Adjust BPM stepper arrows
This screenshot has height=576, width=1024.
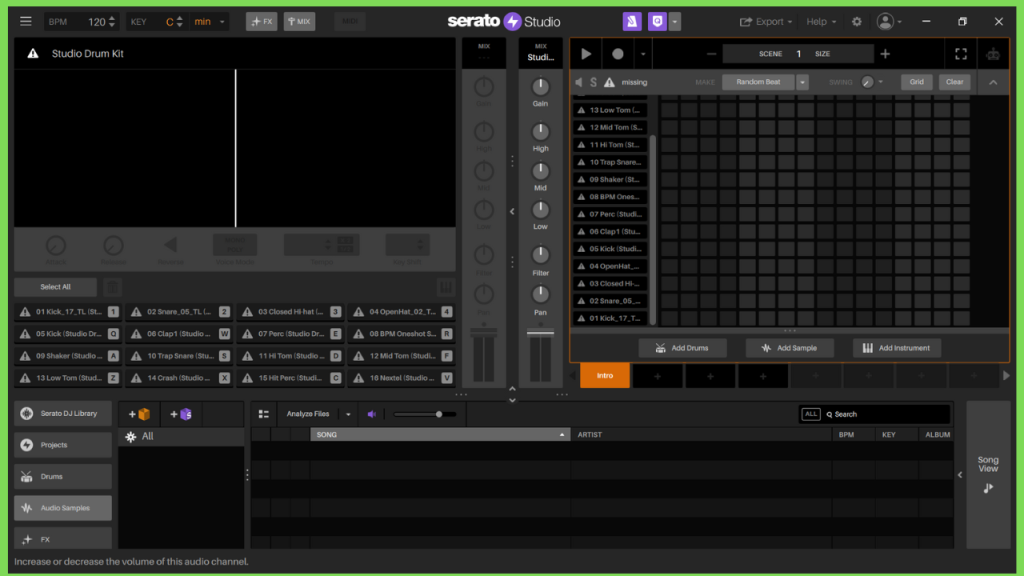[112, 22]
